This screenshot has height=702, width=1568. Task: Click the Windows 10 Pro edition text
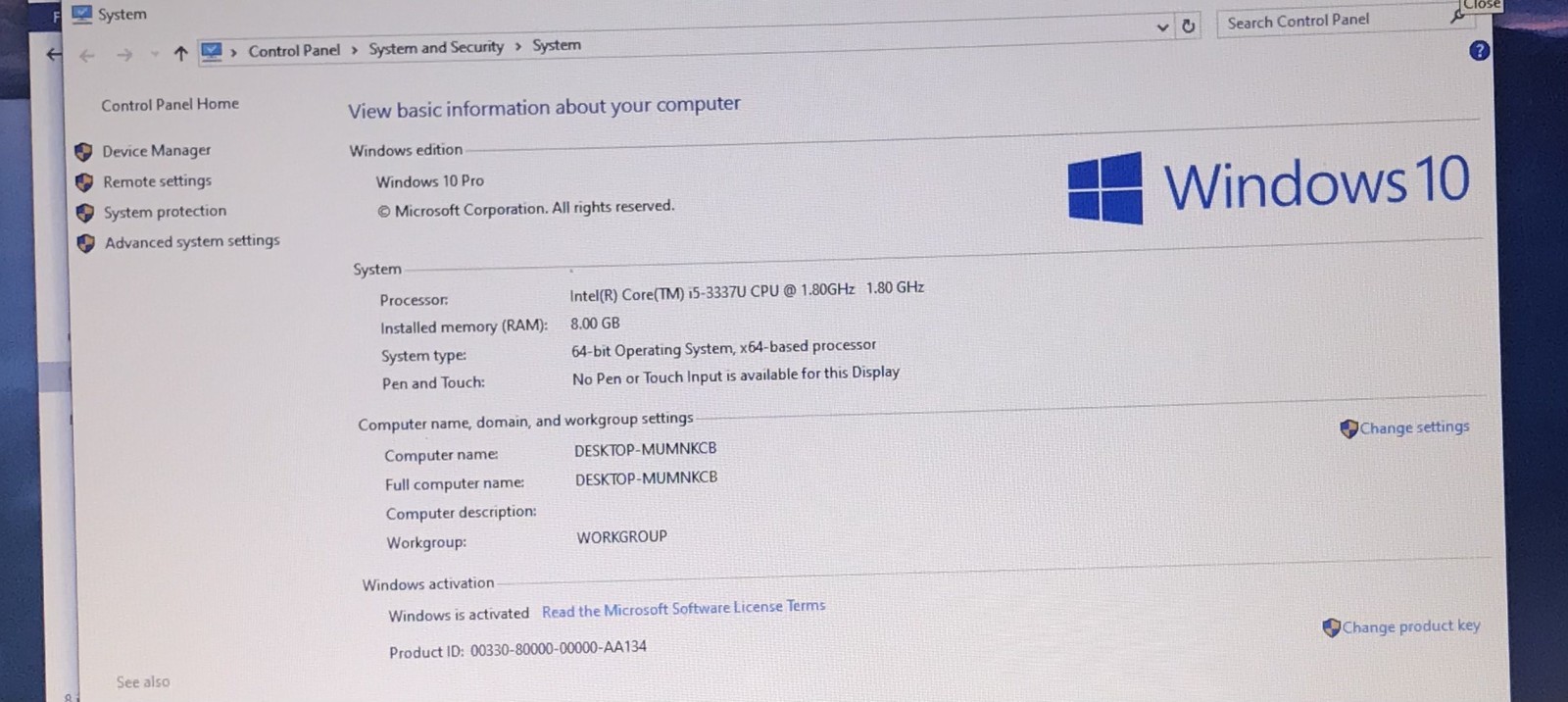coord(429,181)
